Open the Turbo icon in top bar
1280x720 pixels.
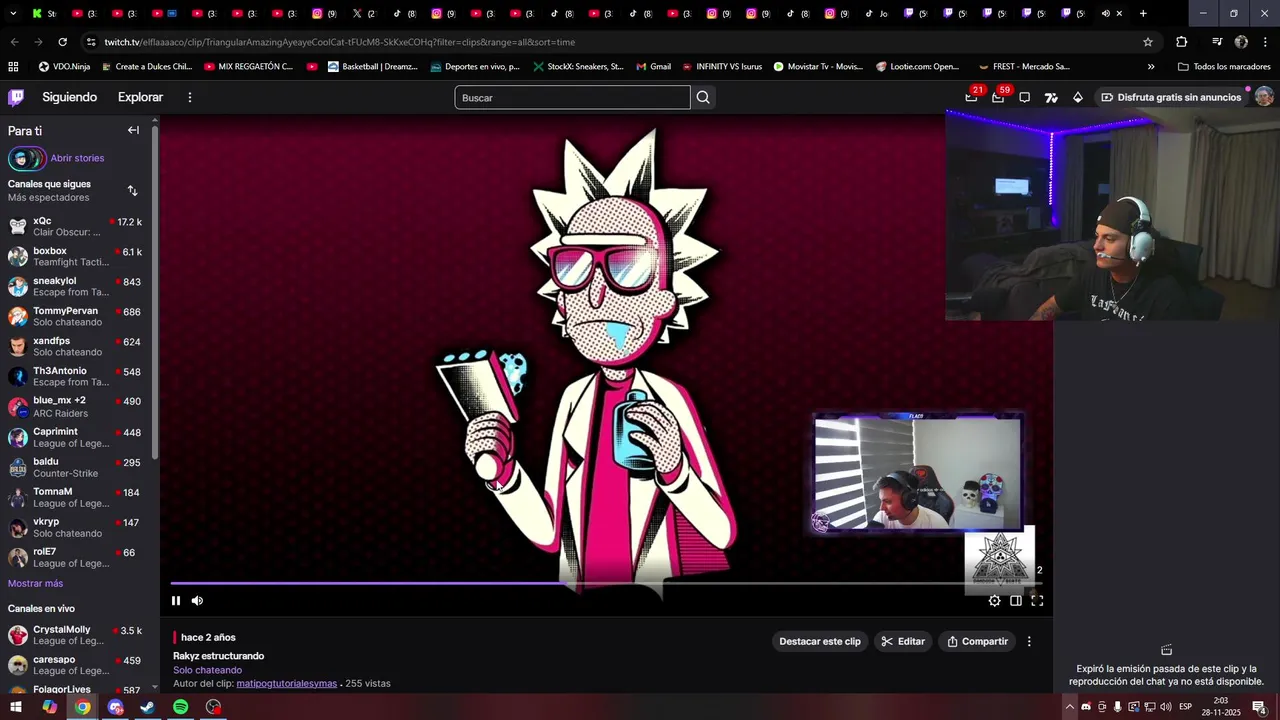click(x=1051, y=97)
